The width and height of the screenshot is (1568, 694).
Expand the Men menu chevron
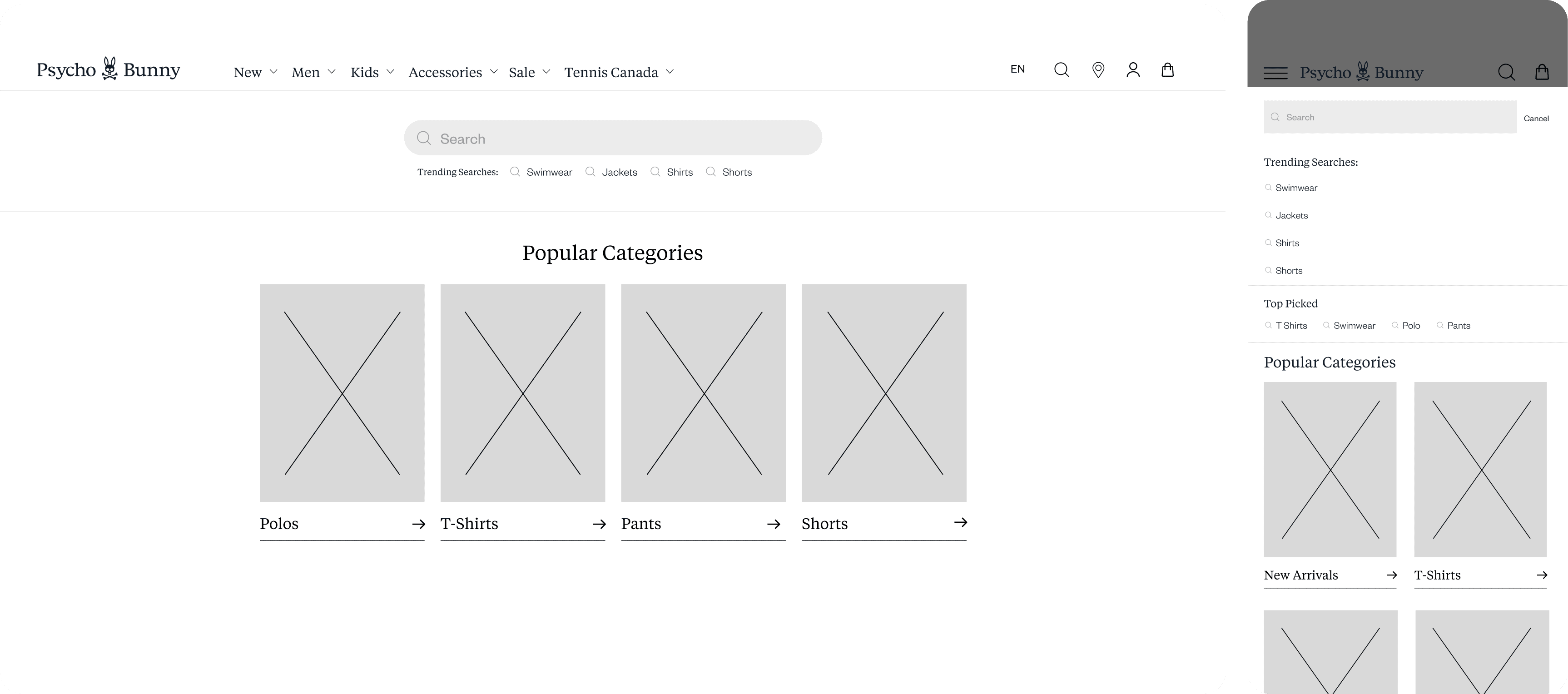[331, 72]
